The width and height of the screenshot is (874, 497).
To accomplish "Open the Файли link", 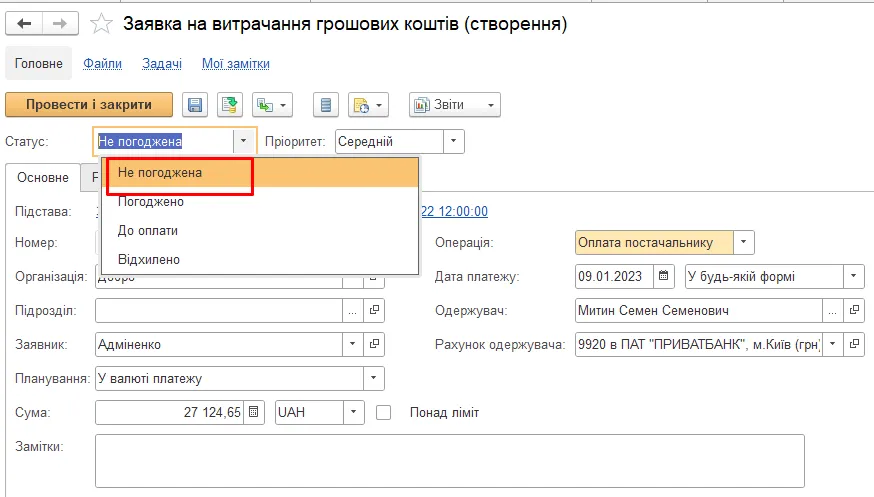I will (103, 64).
